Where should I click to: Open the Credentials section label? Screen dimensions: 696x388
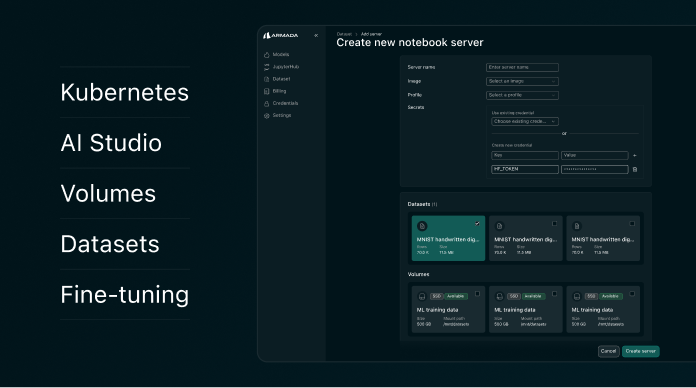[285, 103]
